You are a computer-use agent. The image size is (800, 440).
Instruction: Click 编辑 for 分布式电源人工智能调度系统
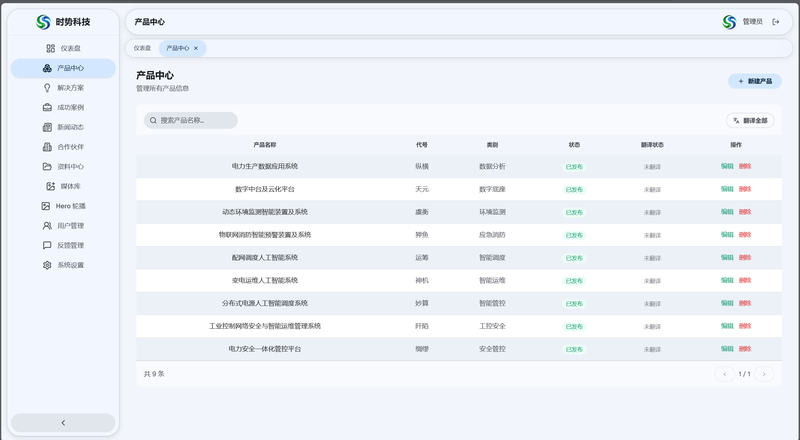click(x=727, y=303)
